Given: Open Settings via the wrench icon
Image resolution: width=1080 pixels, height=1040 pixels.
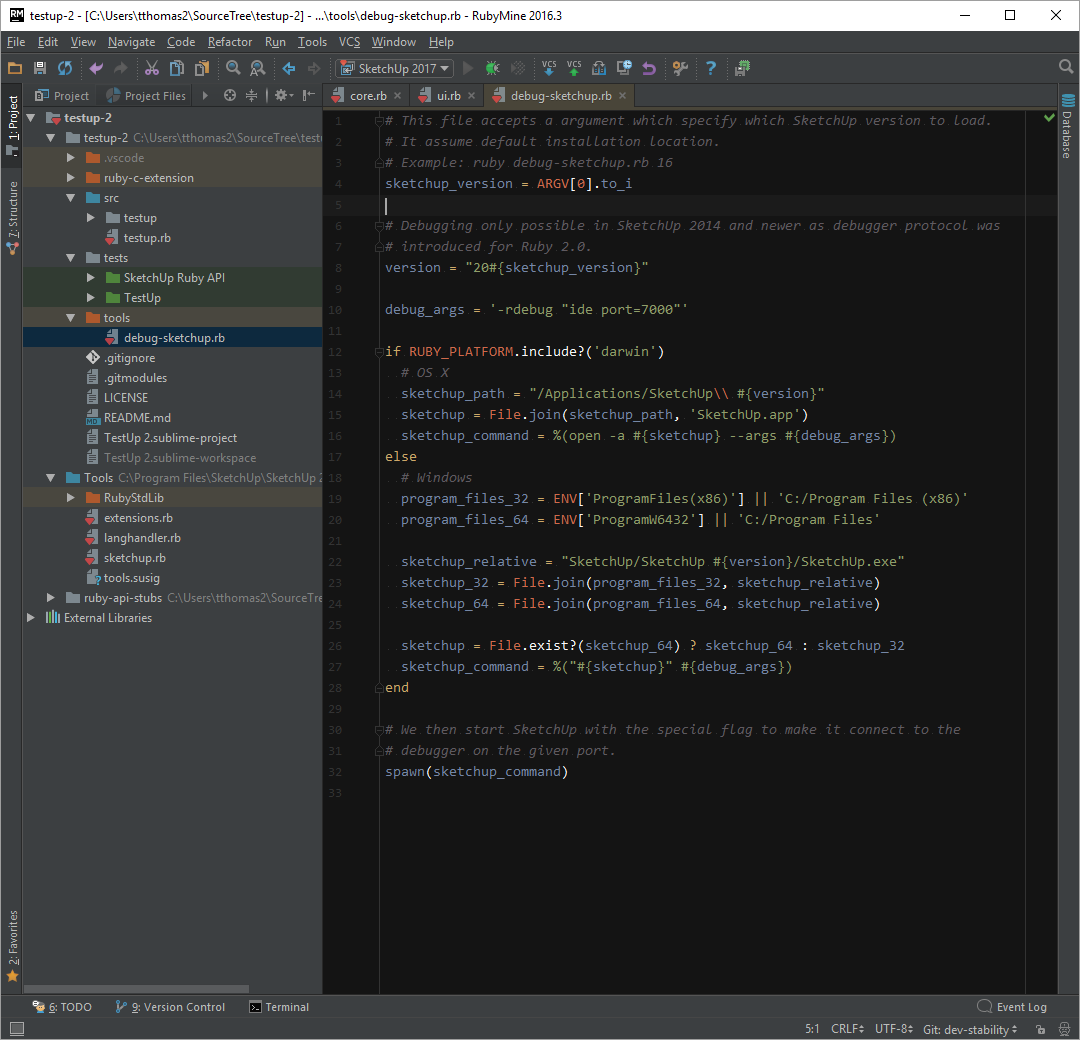Looking at the screenshot, I should tap(680, 68).
